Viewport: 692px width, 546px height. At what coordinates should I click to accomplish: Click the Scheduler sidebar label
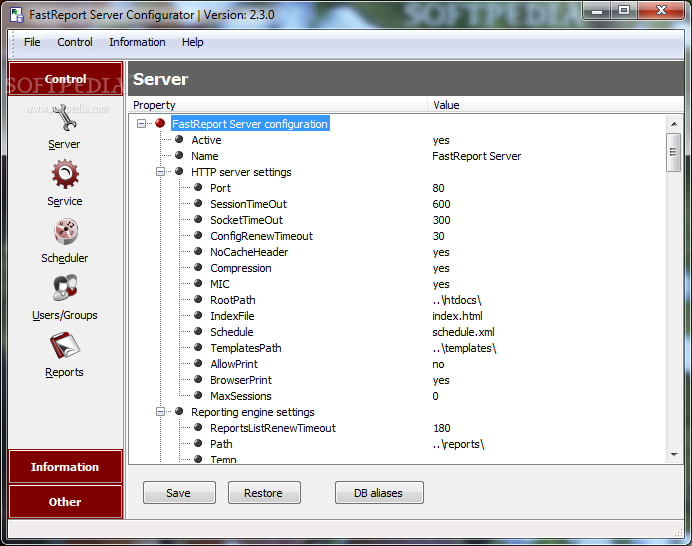click(64, 258)
